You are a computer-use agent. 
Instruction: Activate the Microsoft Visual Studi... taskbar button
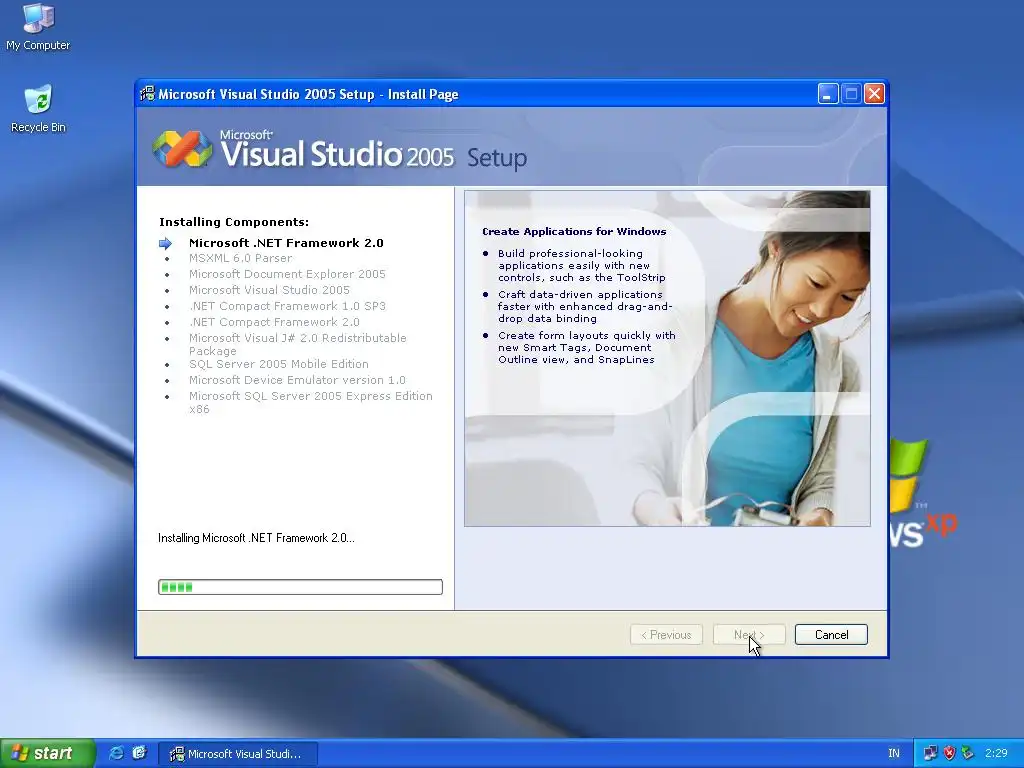click(x=239, y=754)
